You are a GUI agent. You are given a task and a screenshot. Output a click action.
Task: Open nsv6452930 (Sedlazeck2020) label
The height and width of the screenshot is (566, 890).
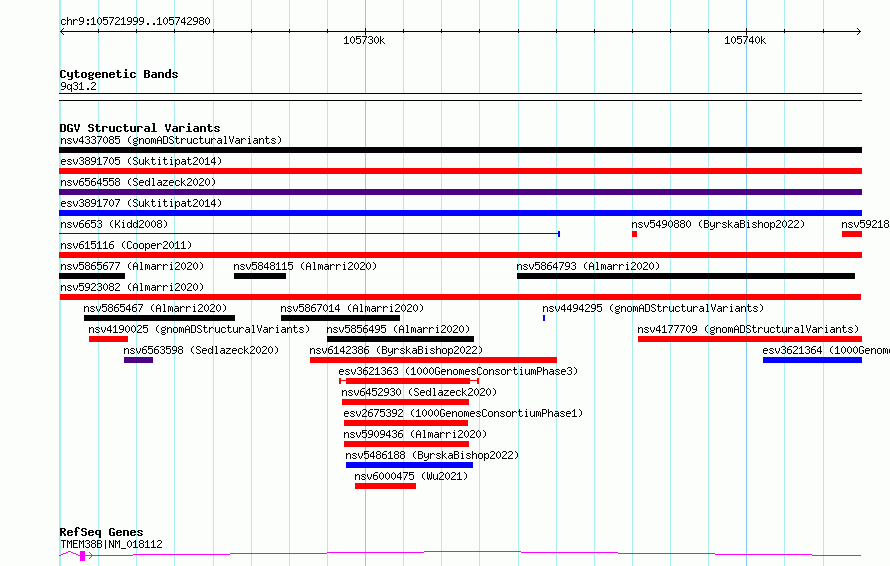(419, 392)
